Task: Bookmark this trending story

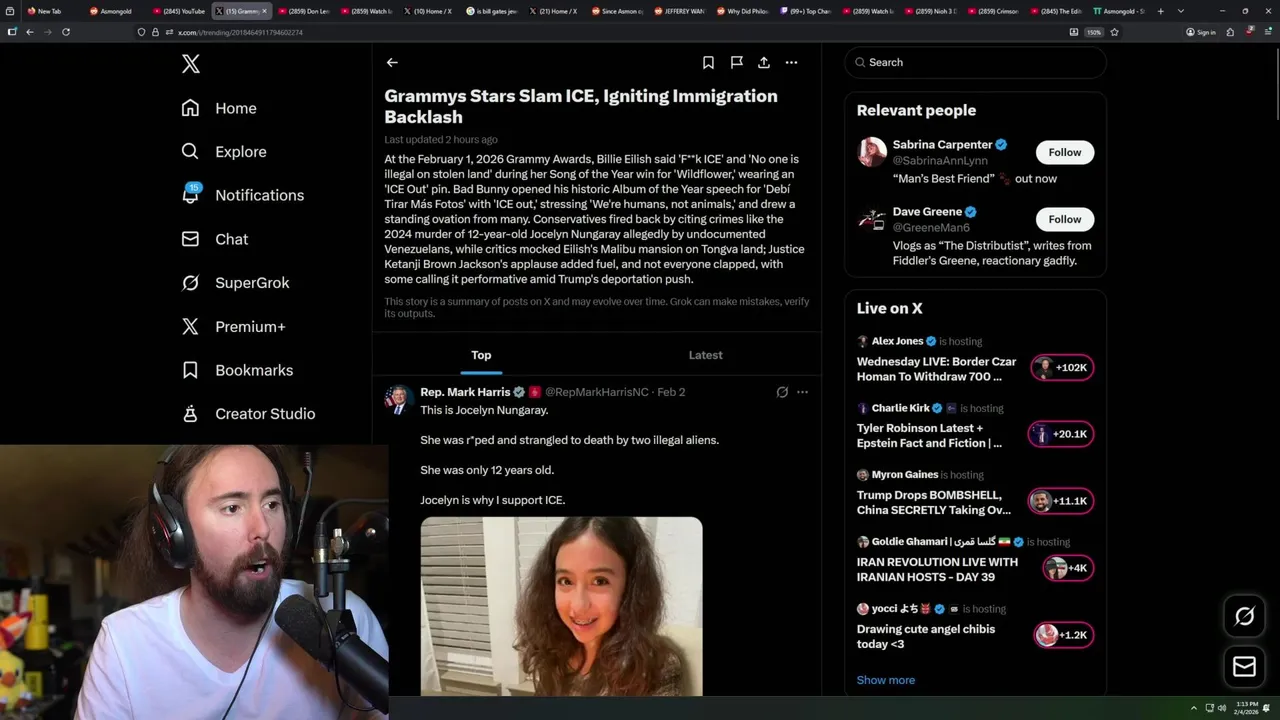Action: tap(708, 62)
